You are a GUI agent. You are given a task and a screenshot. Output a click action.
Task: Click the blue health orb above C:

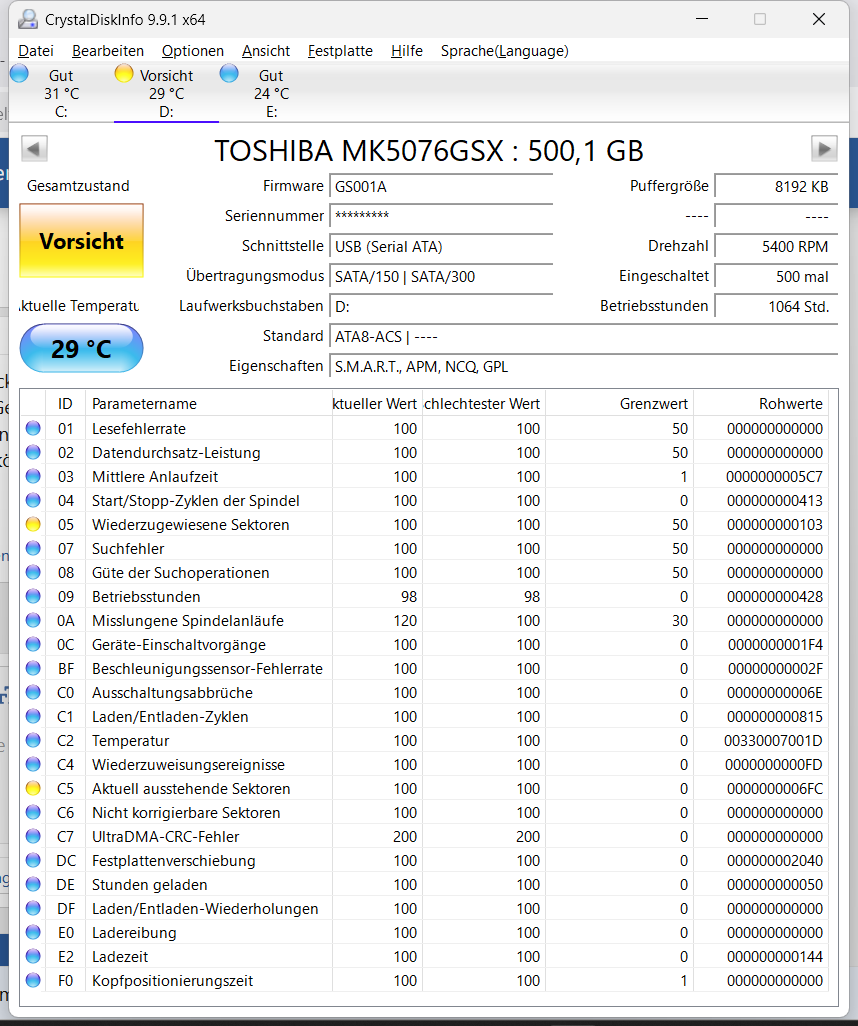tap(20, 73)
